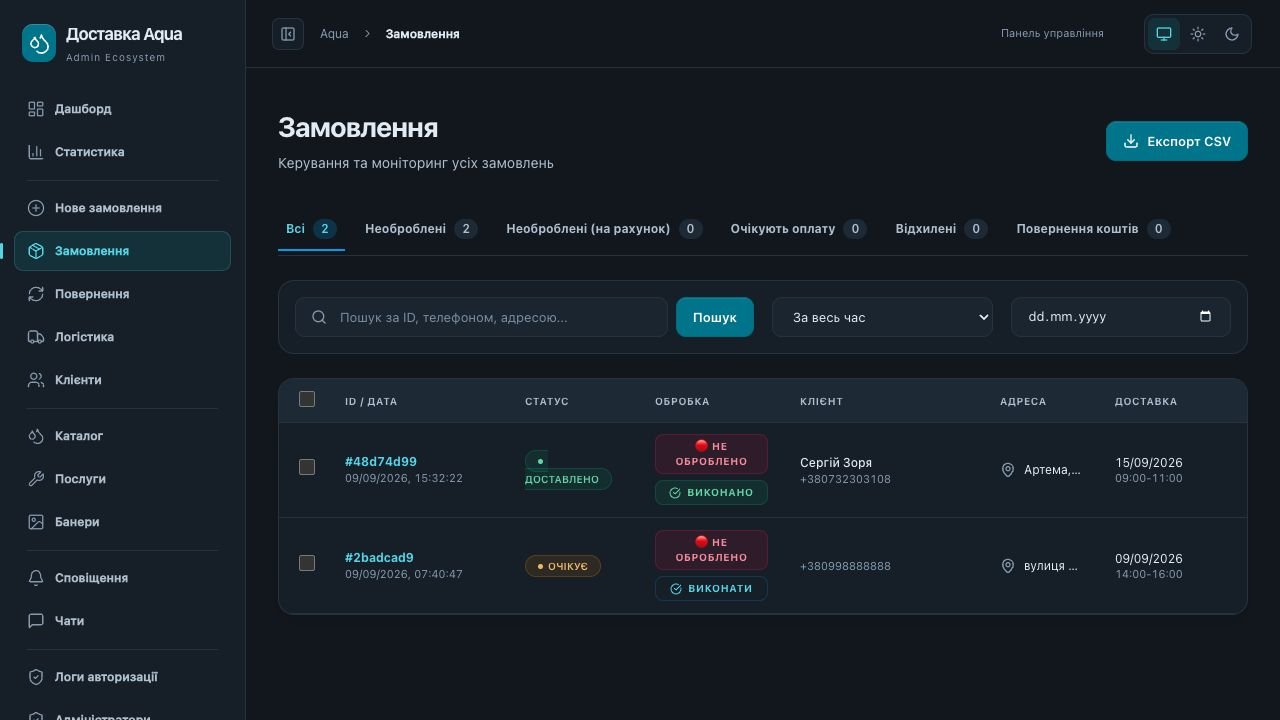Open the Логістика section
Image resolution: width=1280 pixels, height=720 pixels.
pyautogui.click(x=122, y=337)
